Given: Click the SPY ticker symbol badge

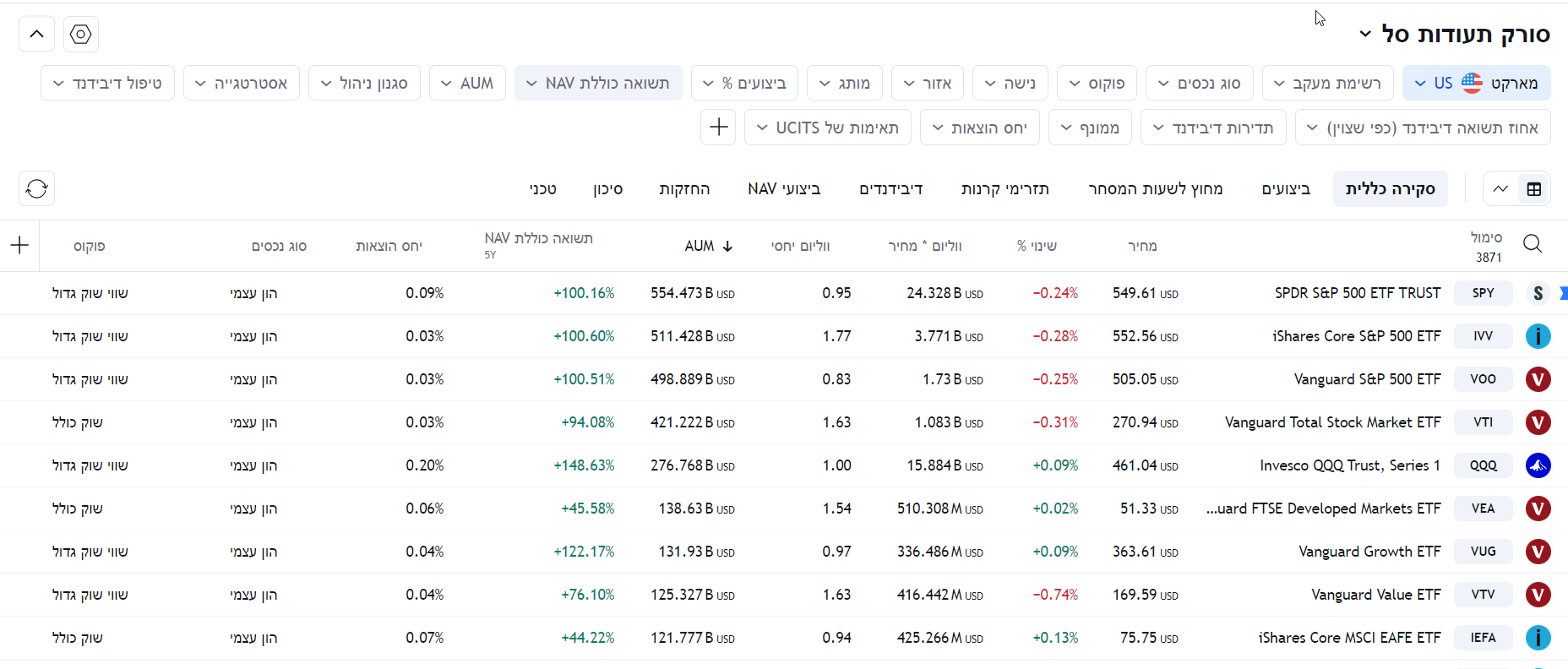Looking at the screenshot, I should 1483,293.
